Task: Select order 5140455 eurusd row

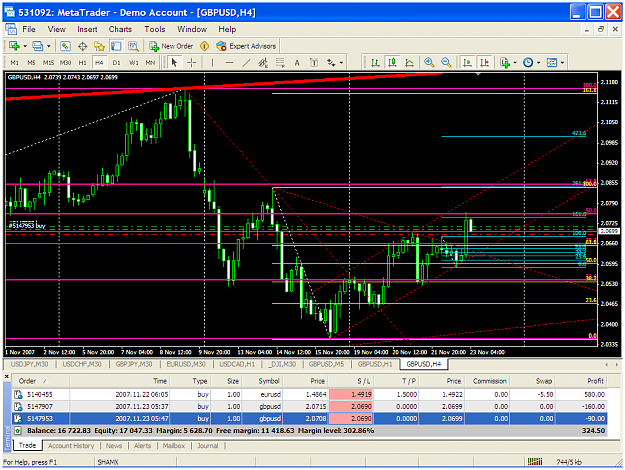Action: tap(309, 394)
